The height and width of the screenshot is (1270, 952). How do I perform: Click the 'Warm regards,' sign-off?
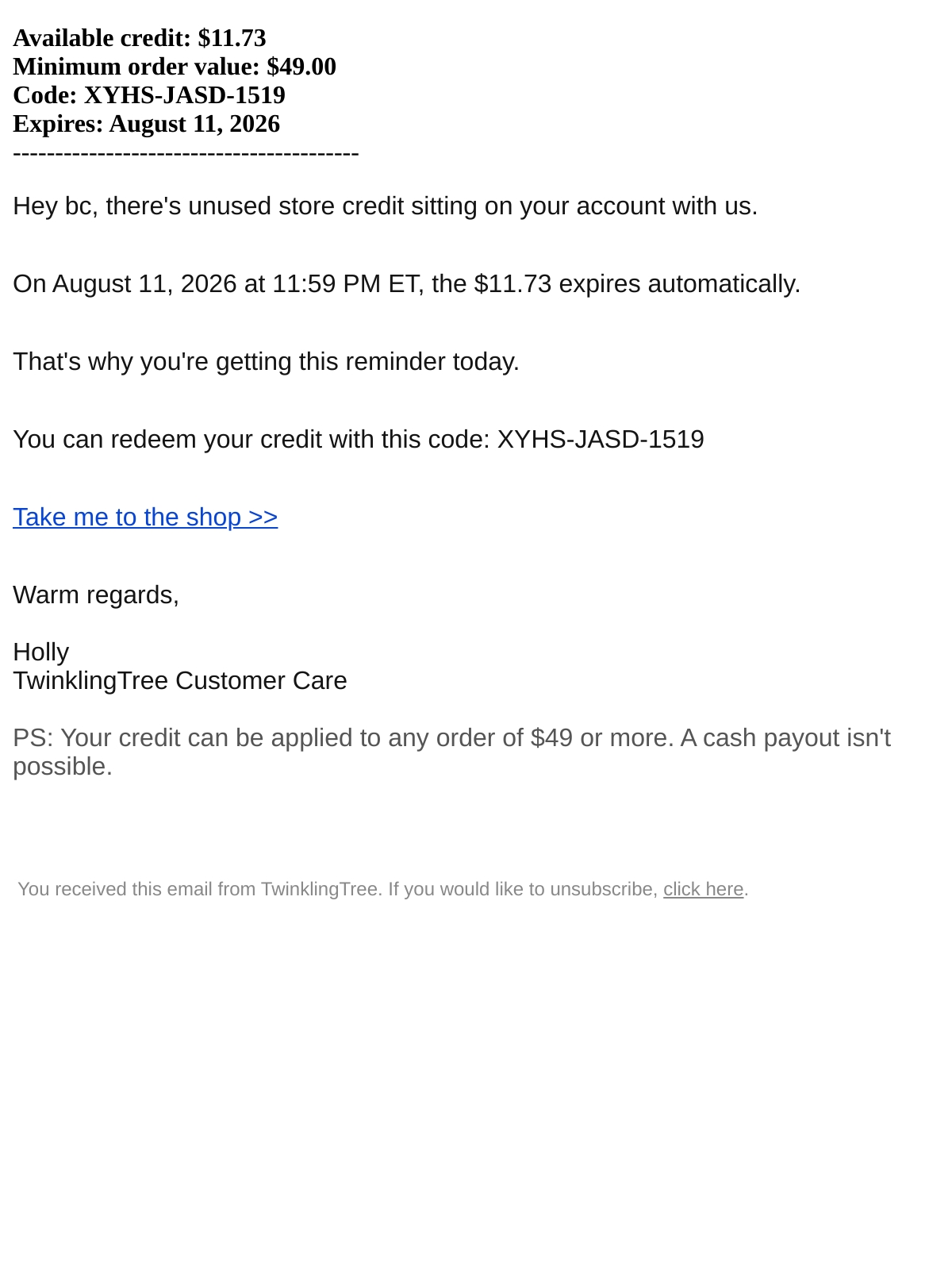[x=96, y=595]
